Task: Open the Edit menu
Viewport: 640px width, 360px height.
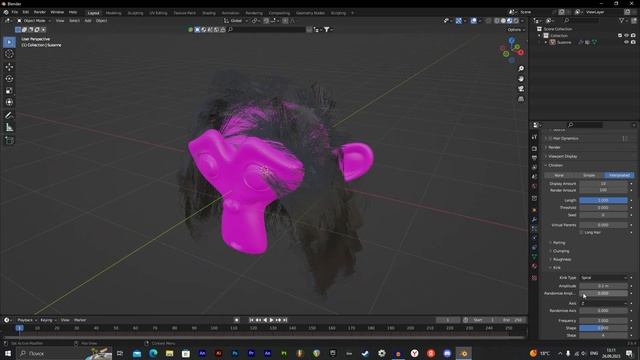Action: [26, 12]
